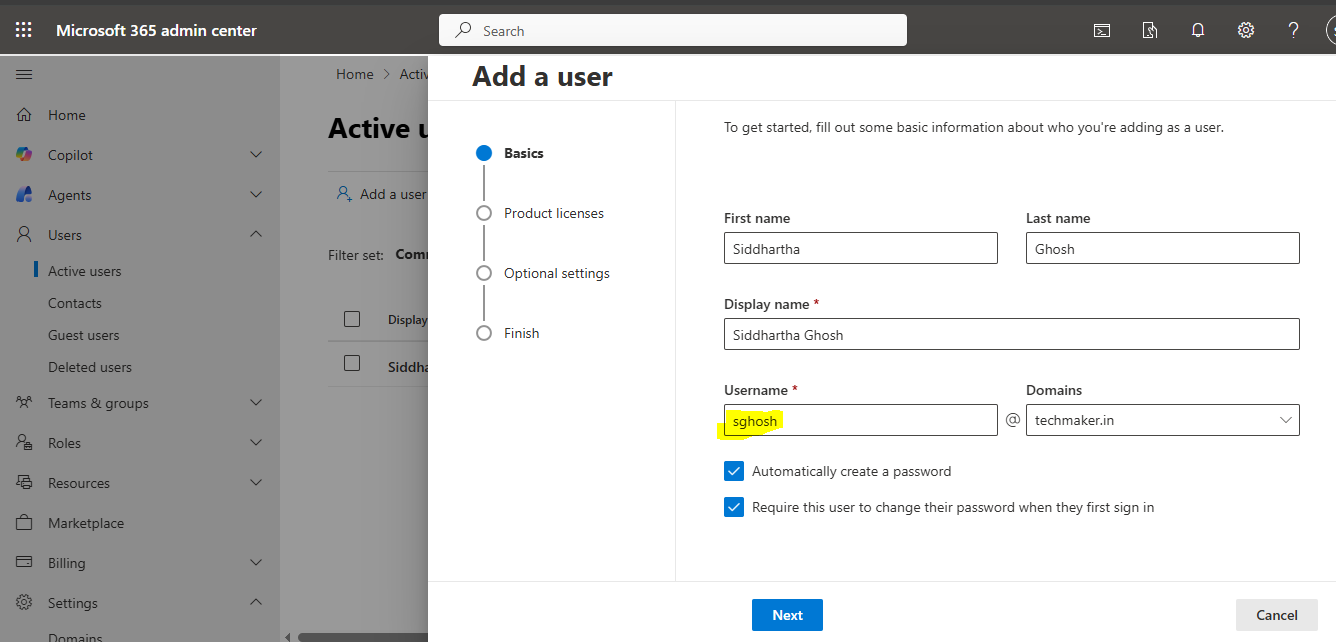The image size is (1336, 642).
Task: Open Guest users in the sidebar
Action: tap(83, 335)
